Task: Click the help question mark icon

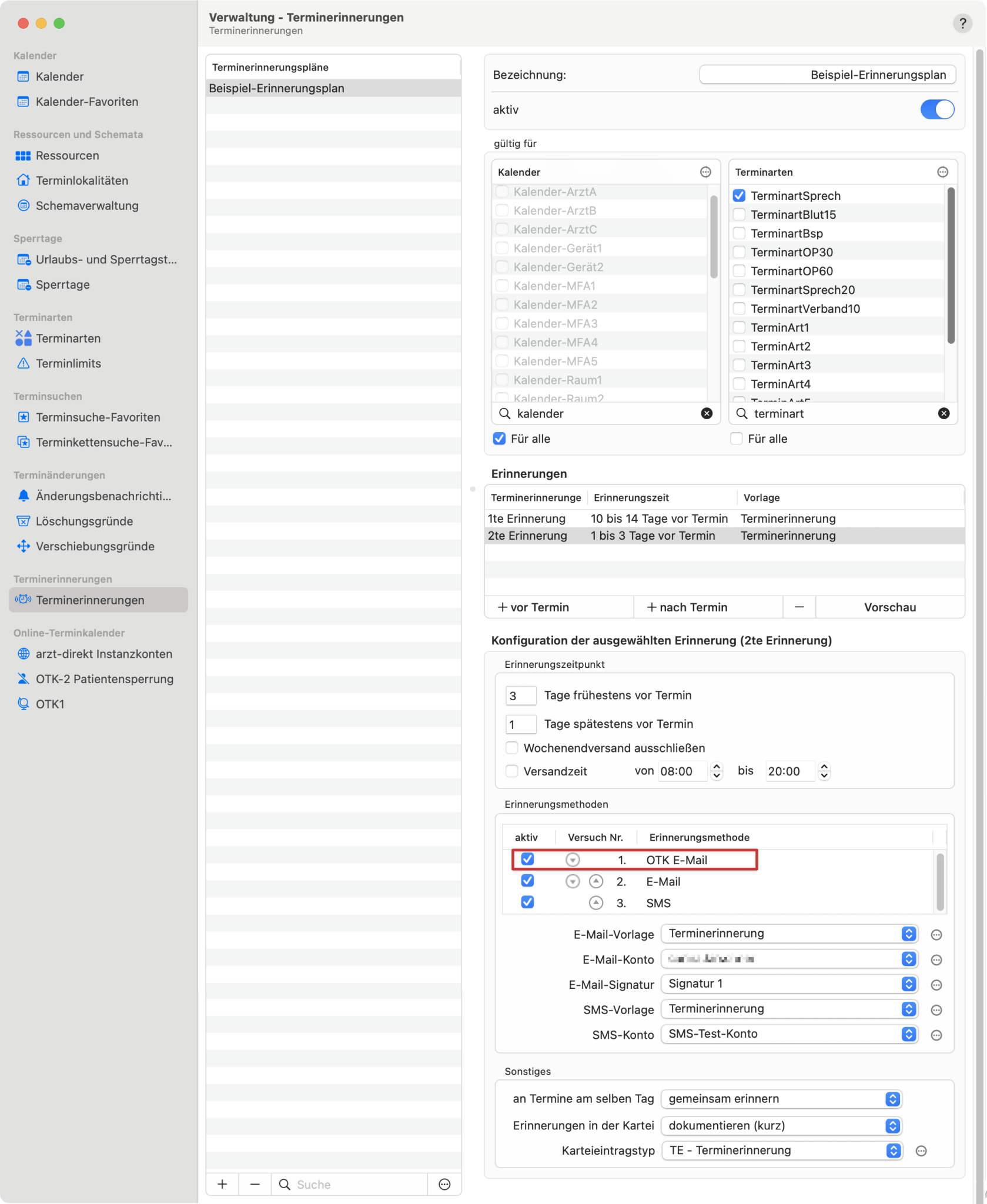Action: click(962, 24)
